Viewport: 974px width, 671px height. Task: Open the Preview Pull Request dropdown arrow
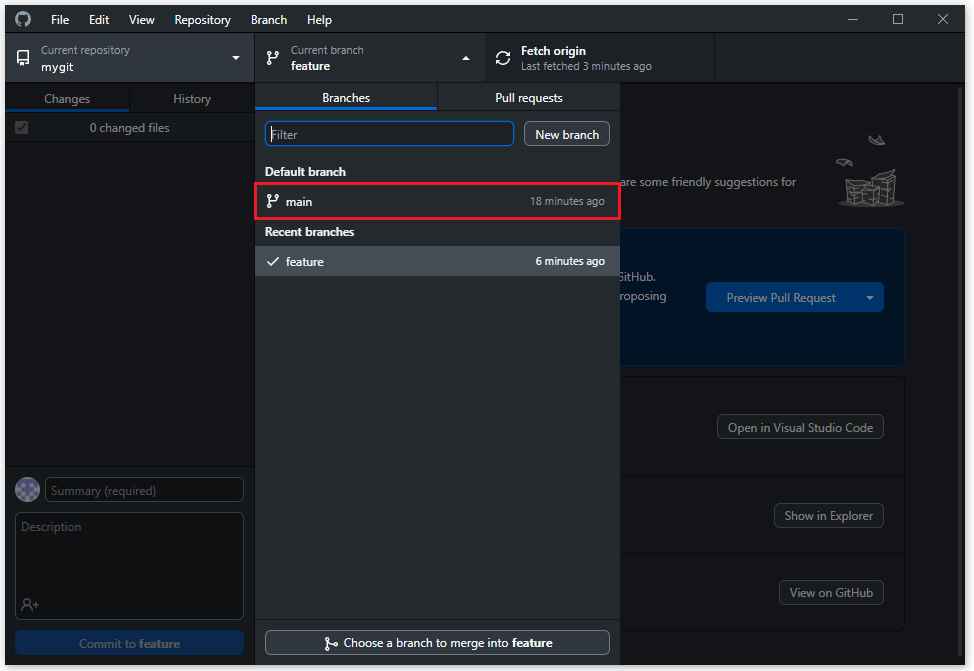coord(869,297)
